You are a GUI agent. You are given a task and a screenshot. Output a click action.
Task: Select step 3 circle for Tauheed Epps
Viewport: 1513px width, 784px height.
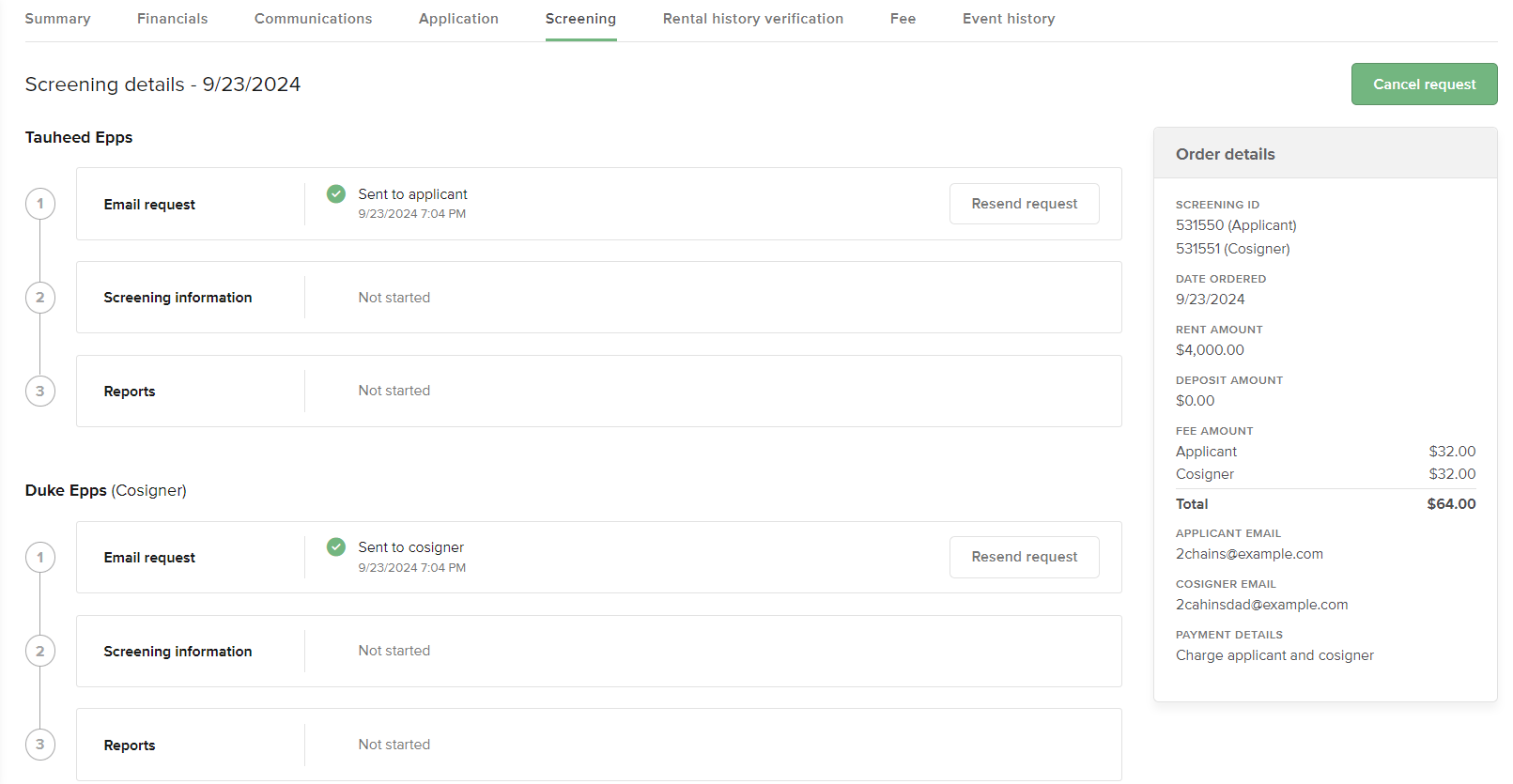(x=40, y=392)
